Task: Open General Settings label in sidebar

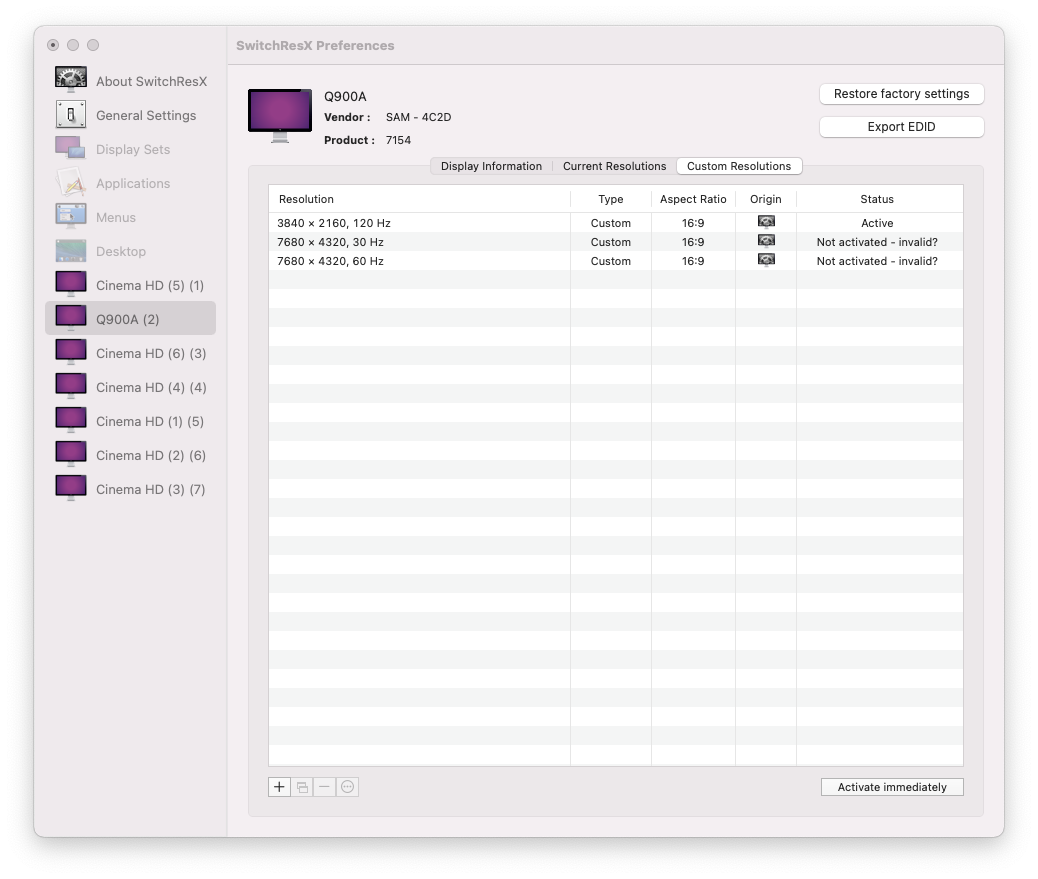Action: [146, 115]
